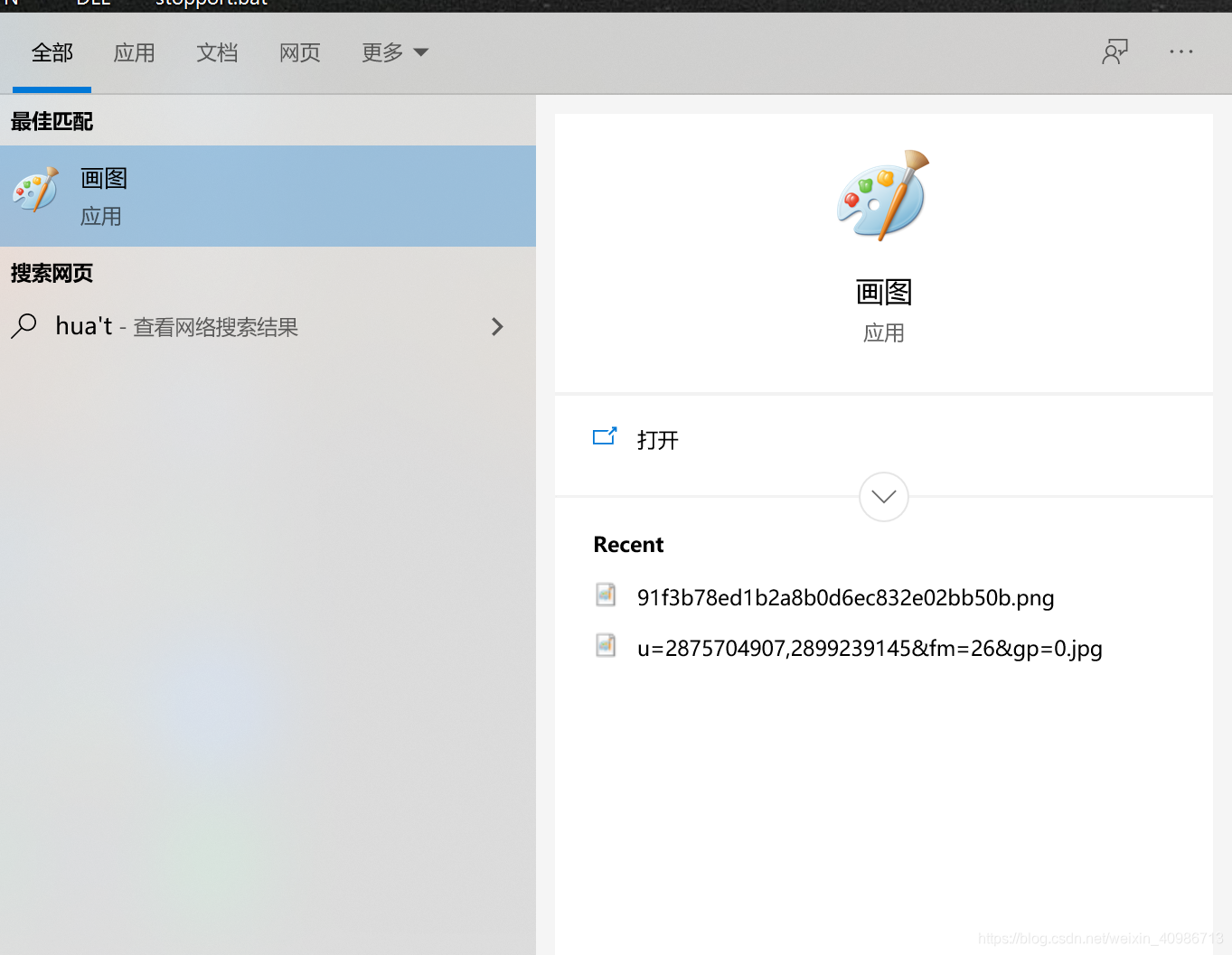Open the three-dot options menu

click(1181, 52)
